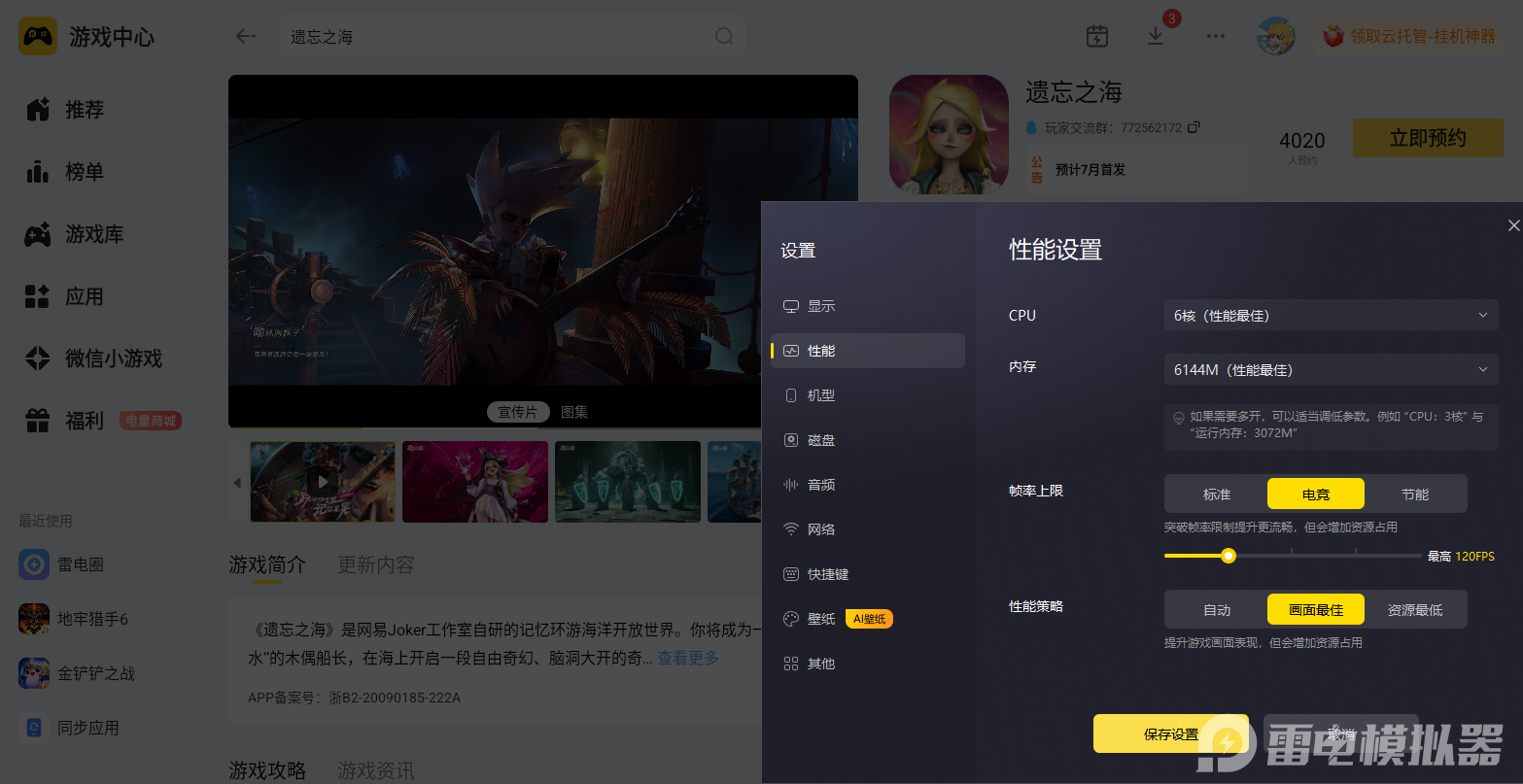Open the 微信小游戏 icon

click(x=38, y=358)
